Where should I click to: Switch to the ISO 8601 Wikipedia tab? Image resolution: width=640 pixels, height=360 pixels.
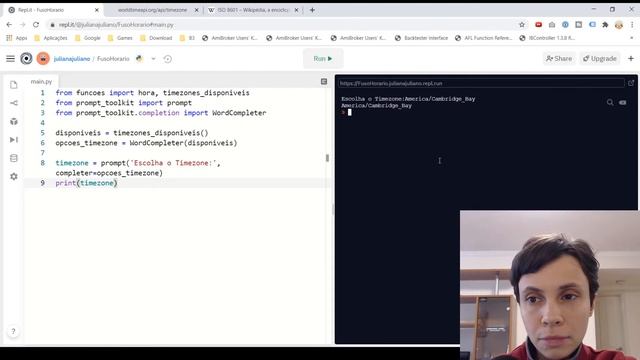252,10
